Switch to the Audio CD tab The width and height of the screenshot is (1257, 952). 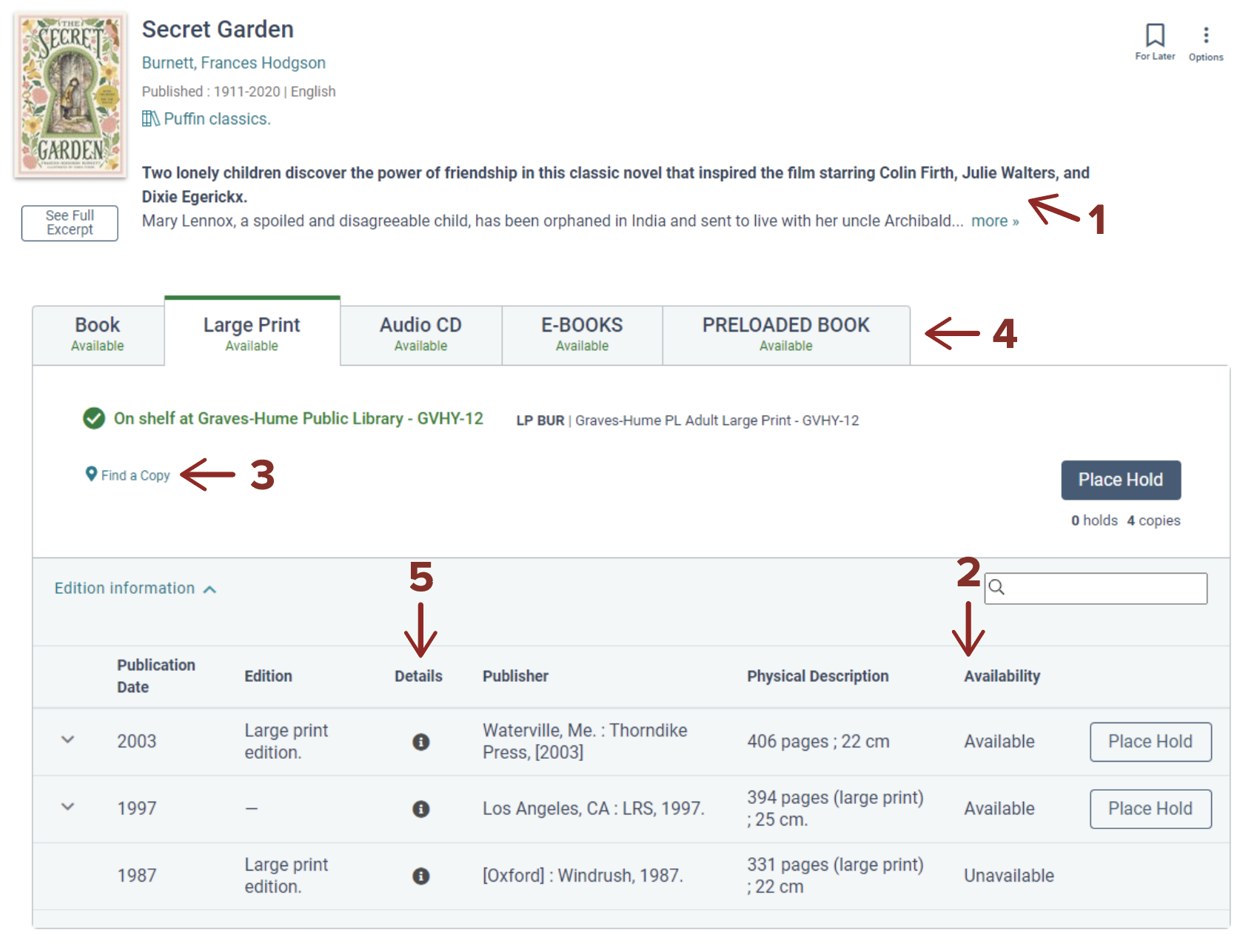[420, 335]
